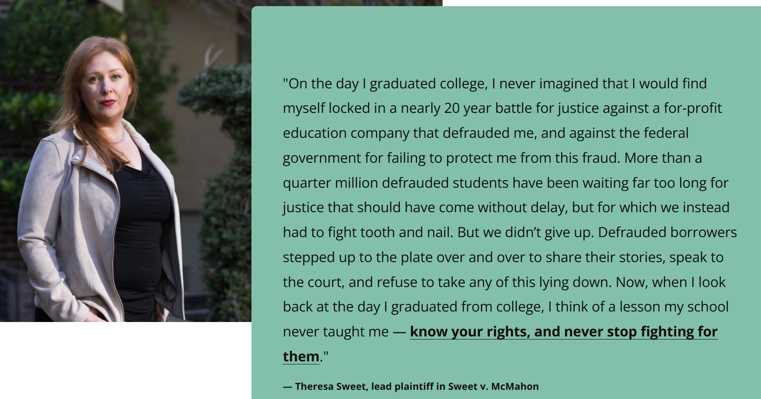The height and width of the screenshot is (399, 761).
Task: Click the Theresa Sweet attribution line
Action: tap(411, 386)
